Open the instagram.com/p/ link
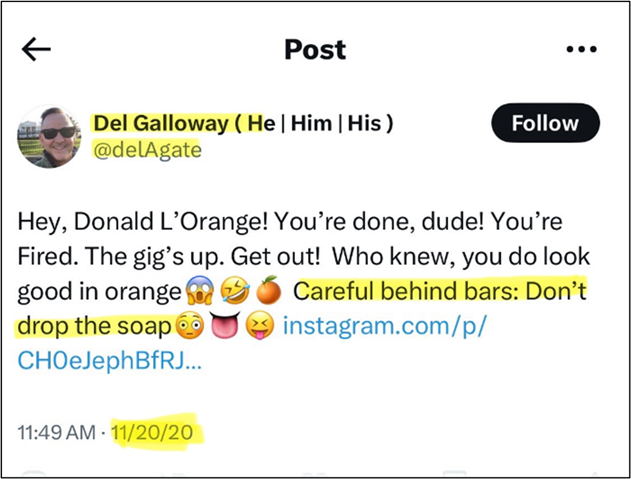The width and height of the screenshot is (631, 479). coord(392,327)
